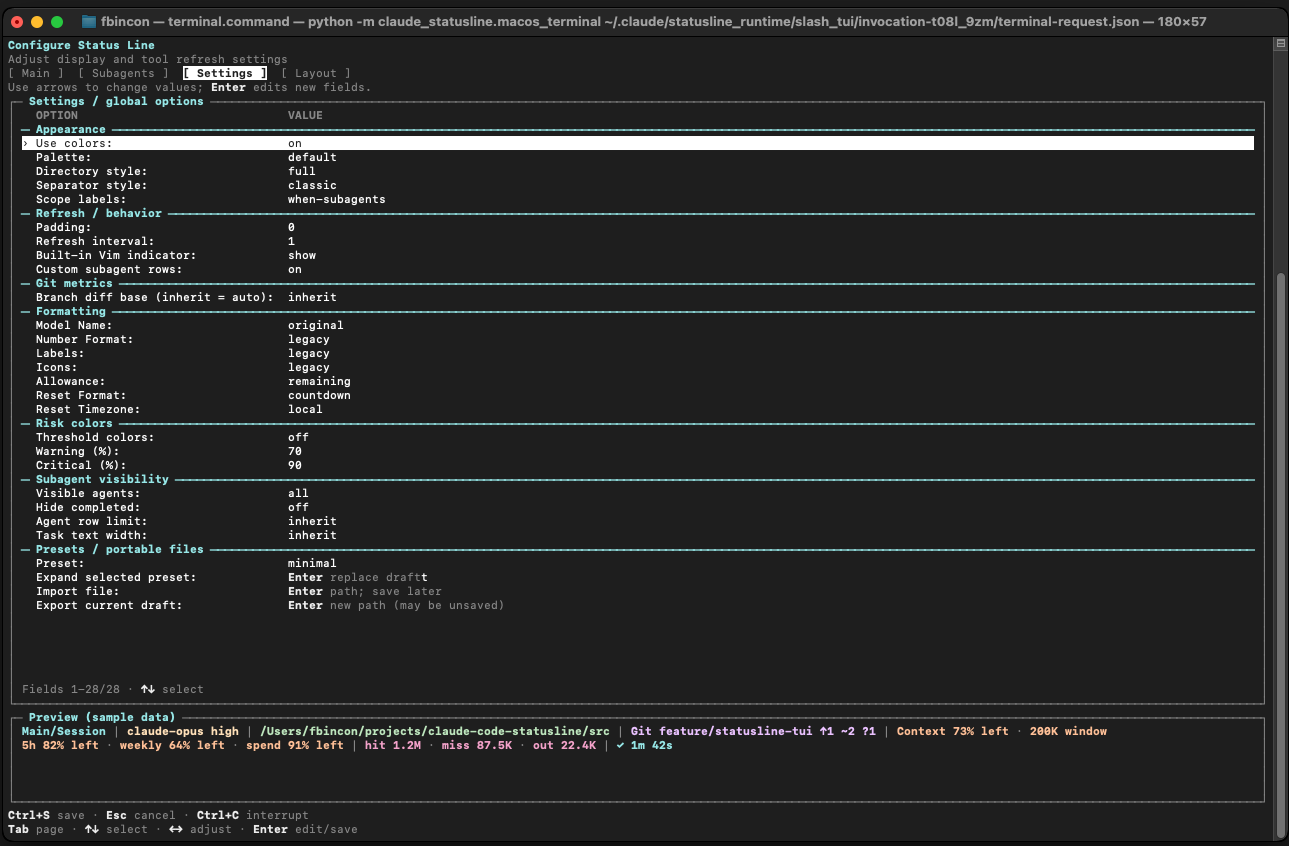
Task: Click the Palette value default
Action: pos(312,157)
